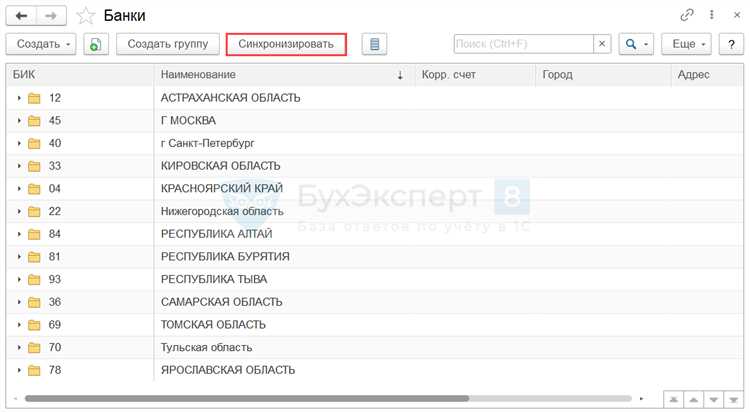Copy link using the chain icon
Viewport: 750px width, 413px height.
coord(686,15)
